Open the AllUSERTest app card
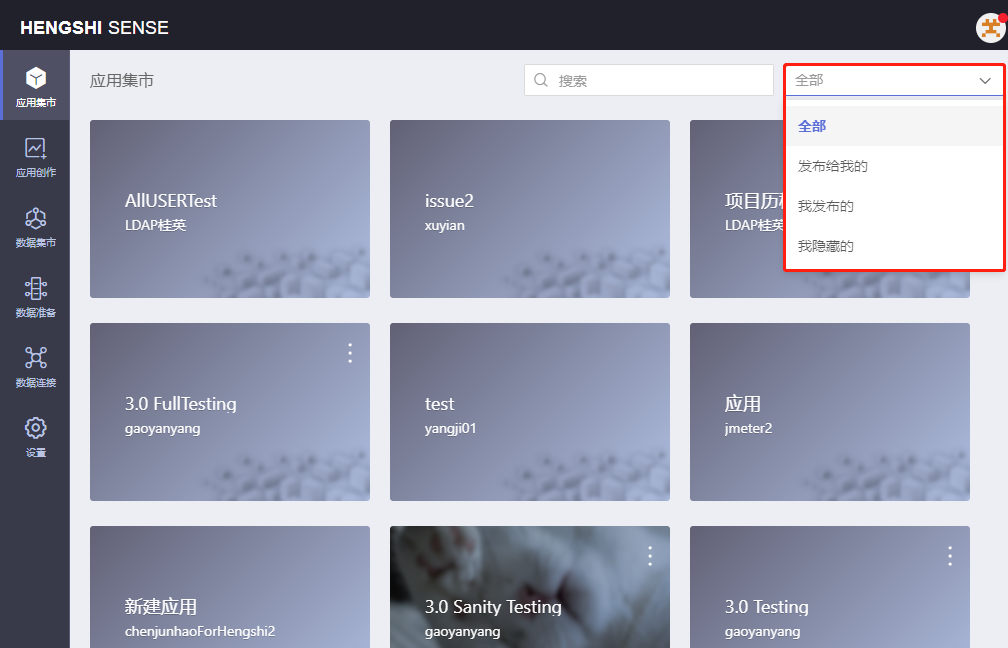This screenshot has height=648, width=1008. click(x=230, y=209)
